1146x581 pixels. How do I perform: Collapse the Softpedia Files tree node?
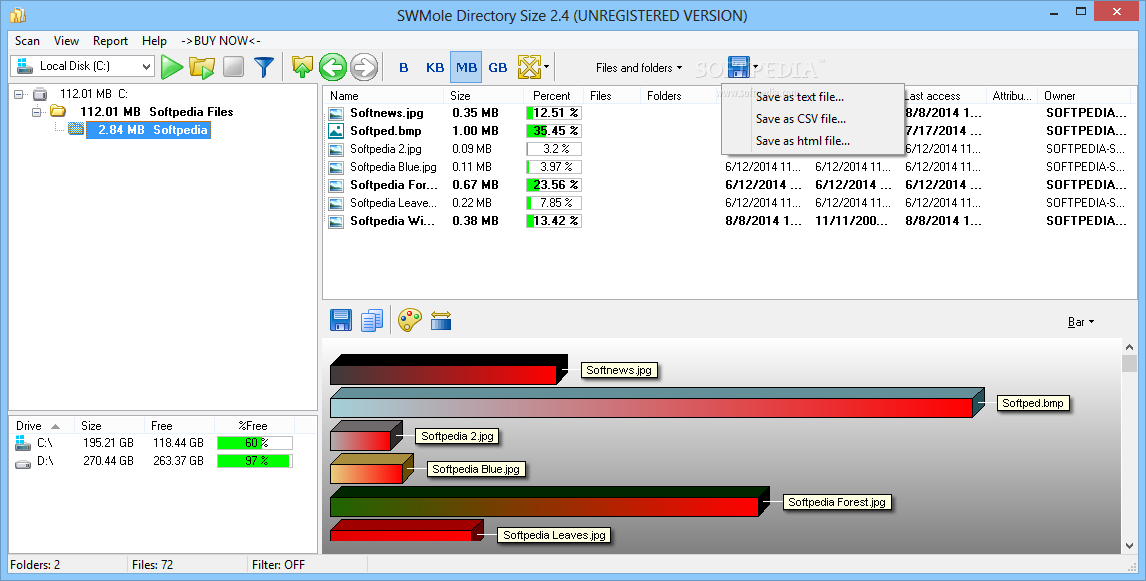point(37,112)
